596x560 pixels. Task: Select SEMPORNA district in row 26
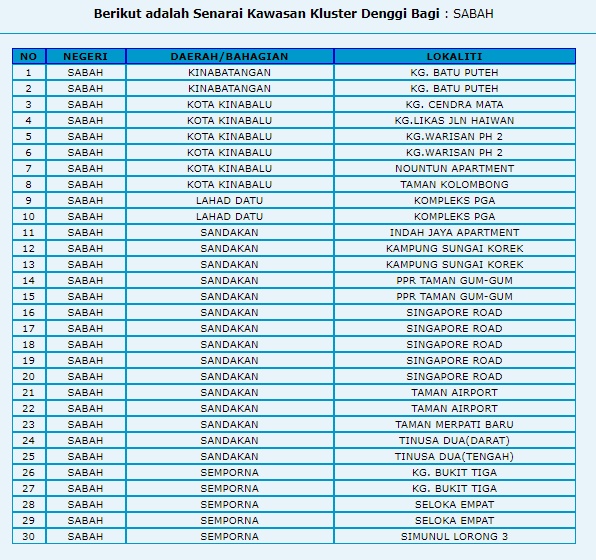[230, 472]
